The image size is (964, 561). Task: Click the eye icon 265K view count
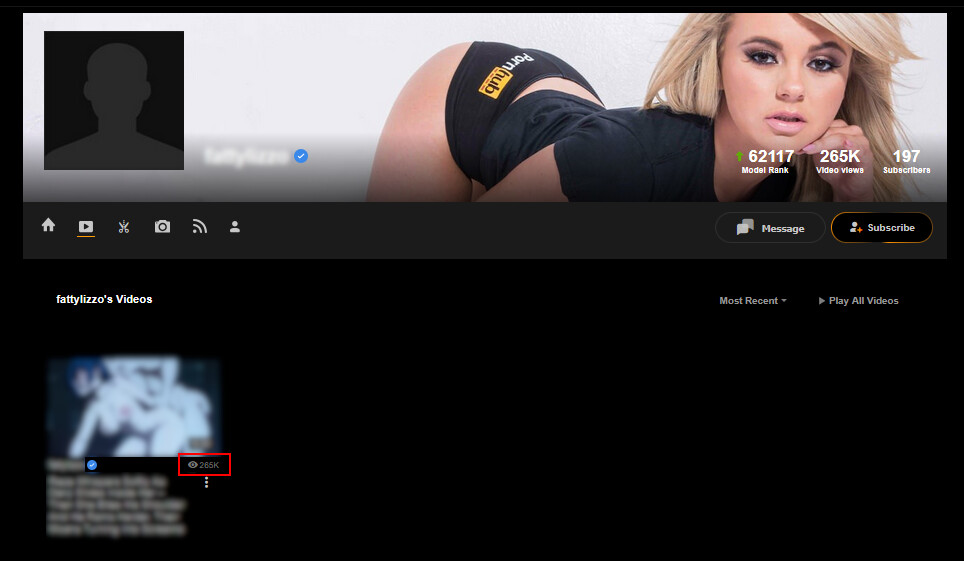click(203, 465)
